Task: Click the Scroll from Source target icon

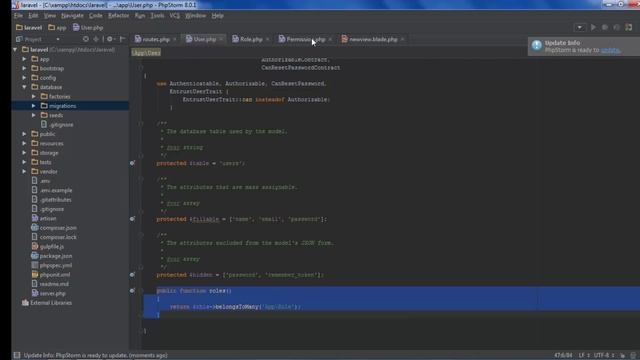Action: click(x=86, y=39)
